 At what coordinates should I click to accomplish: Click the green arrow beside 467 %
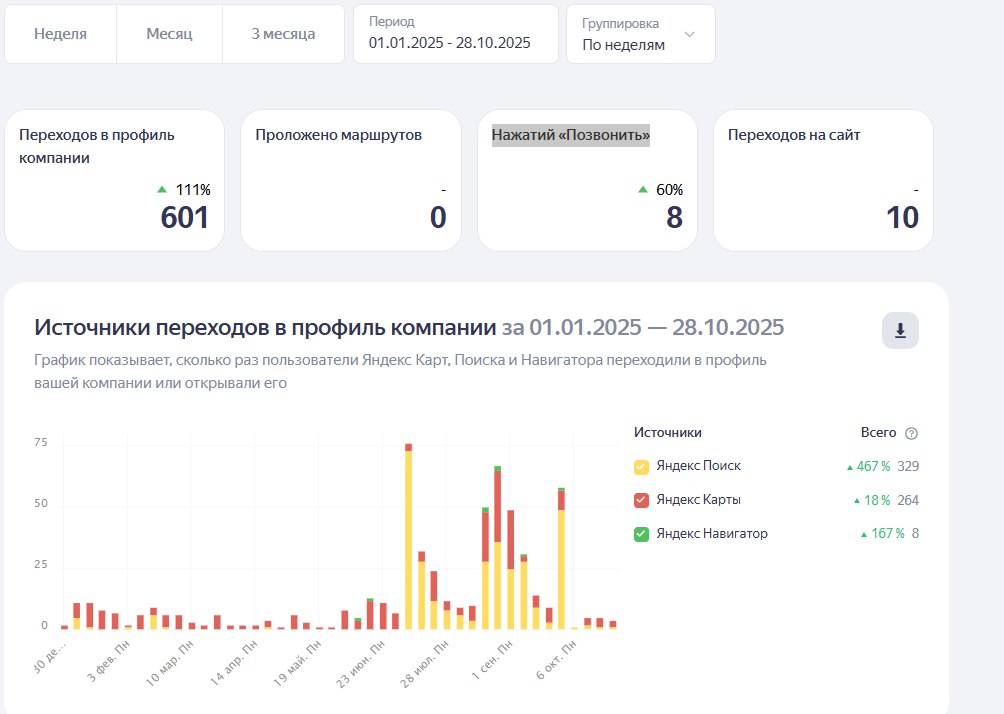click(x=850, y=467)
